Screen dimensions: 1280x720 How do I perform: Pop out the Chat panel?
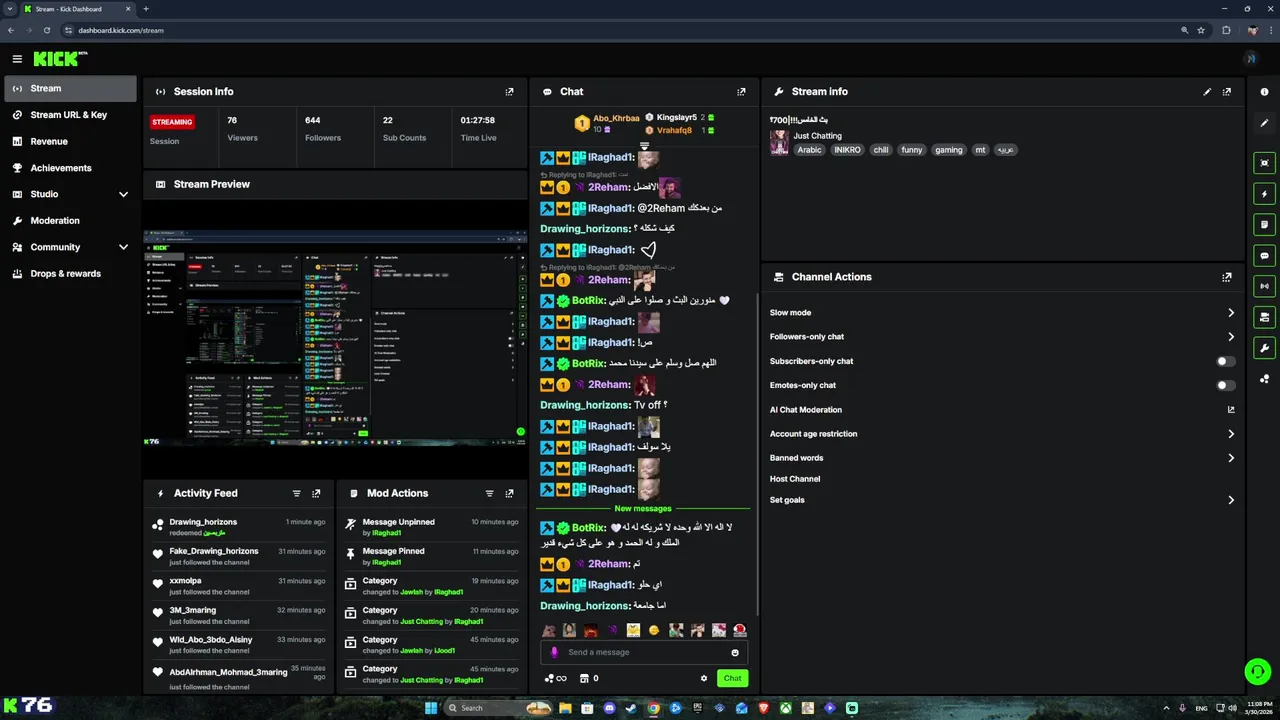click(741, 92)
